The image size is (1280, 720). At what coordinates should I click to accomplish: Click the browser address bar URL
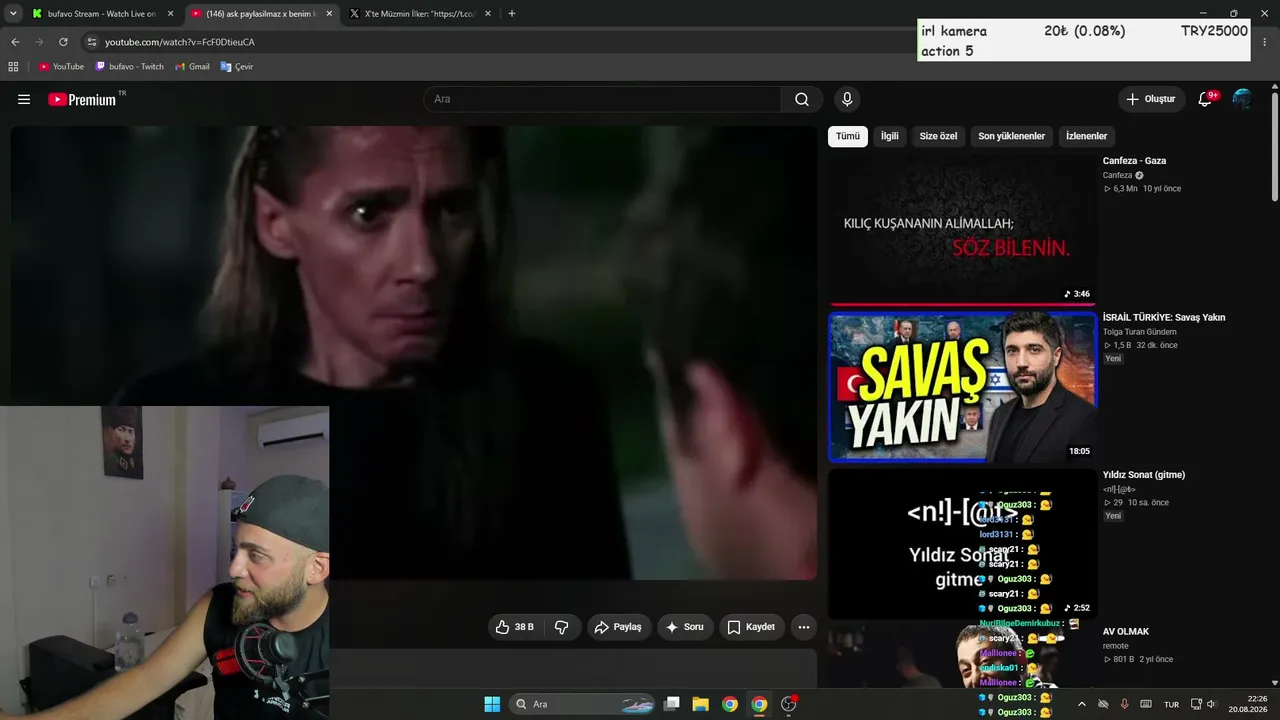180,42
